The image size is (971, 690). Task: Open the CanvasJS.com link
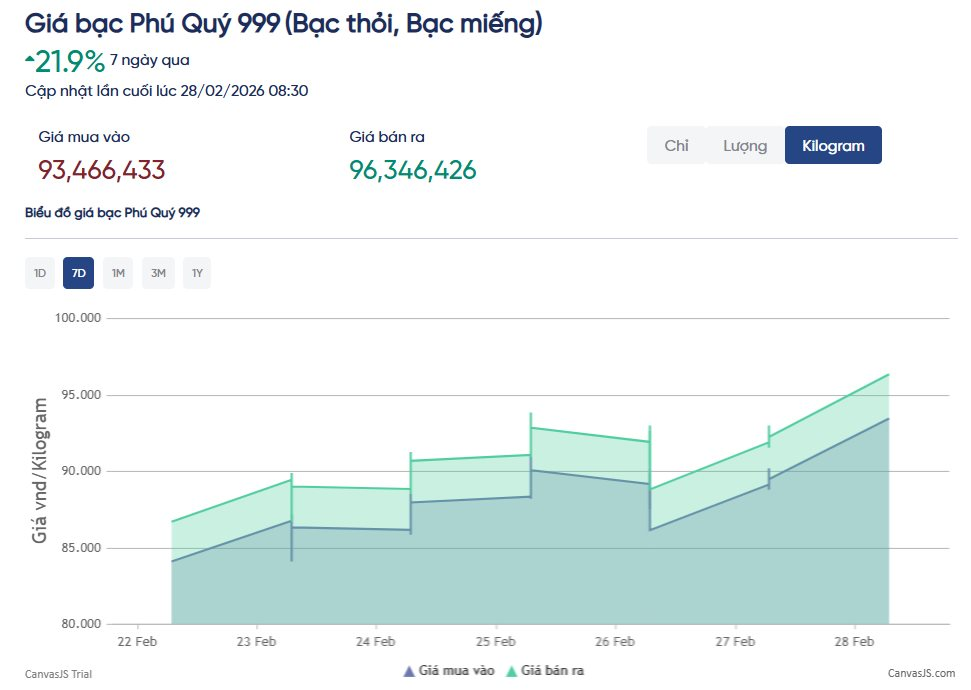click(x=922, y=674)
